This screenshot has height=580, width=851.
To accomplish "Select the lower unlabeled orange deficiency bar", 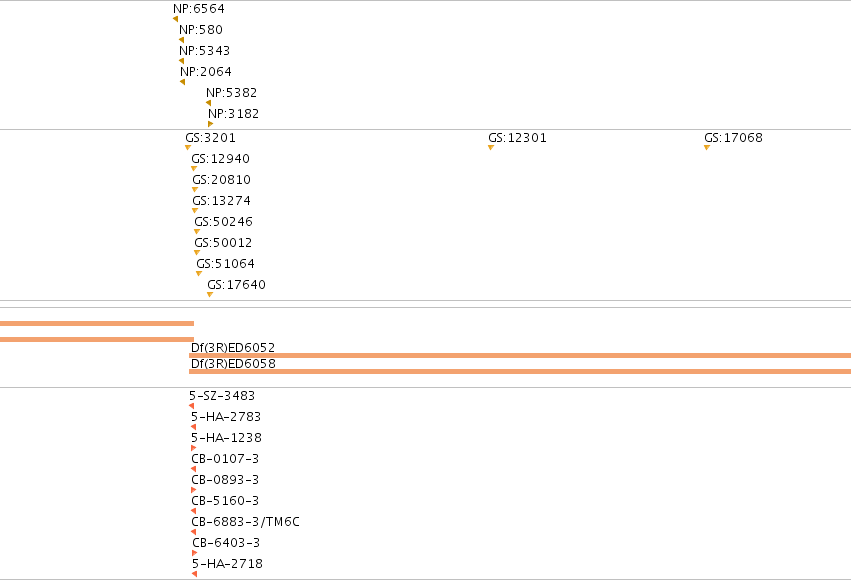I will point(97,340).
